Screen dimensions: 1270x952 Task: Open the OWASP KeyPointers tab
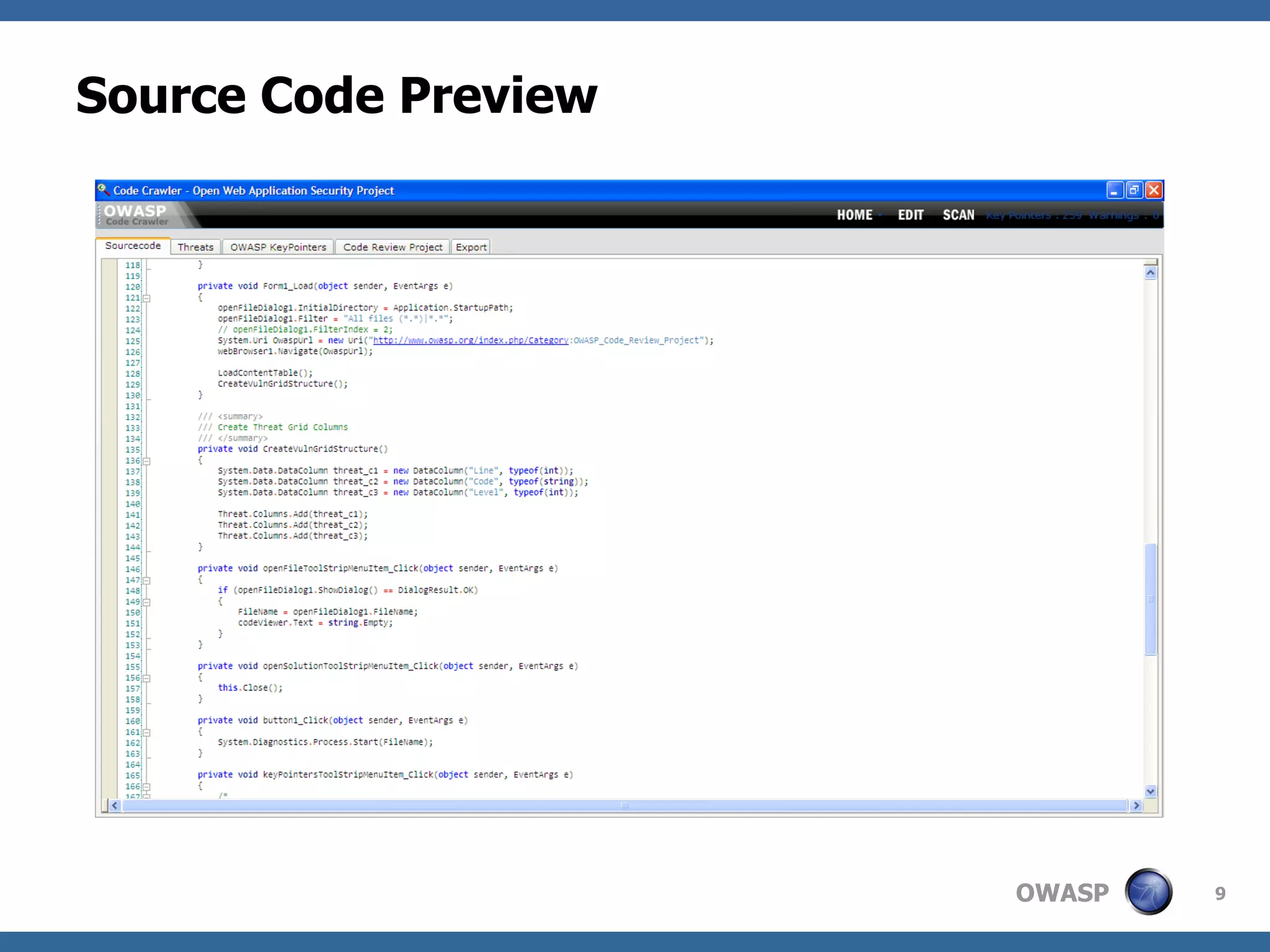(x=278, y=247)
